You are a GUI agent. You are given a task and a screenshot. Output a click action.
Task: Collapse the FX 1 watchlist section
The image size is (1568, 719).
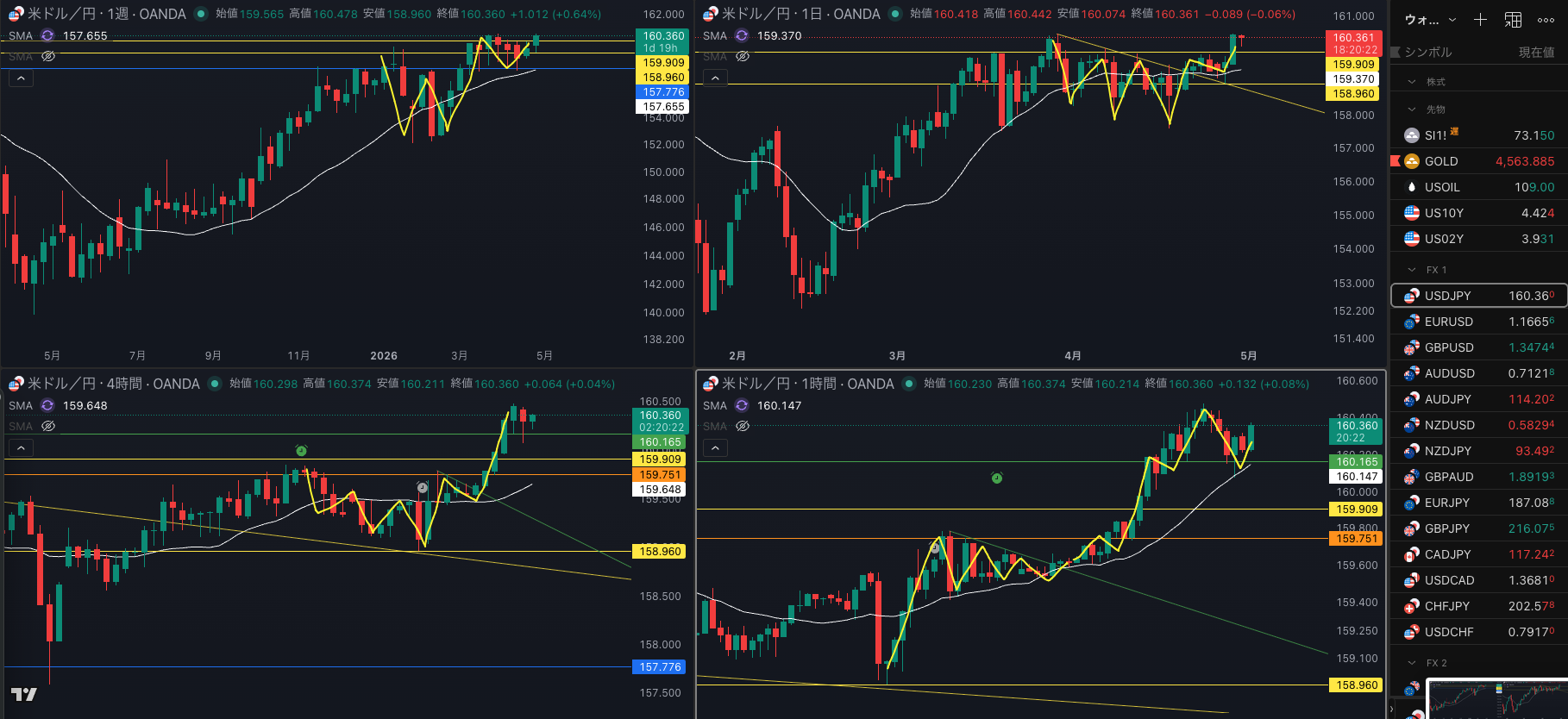[x=1412, y=270]
